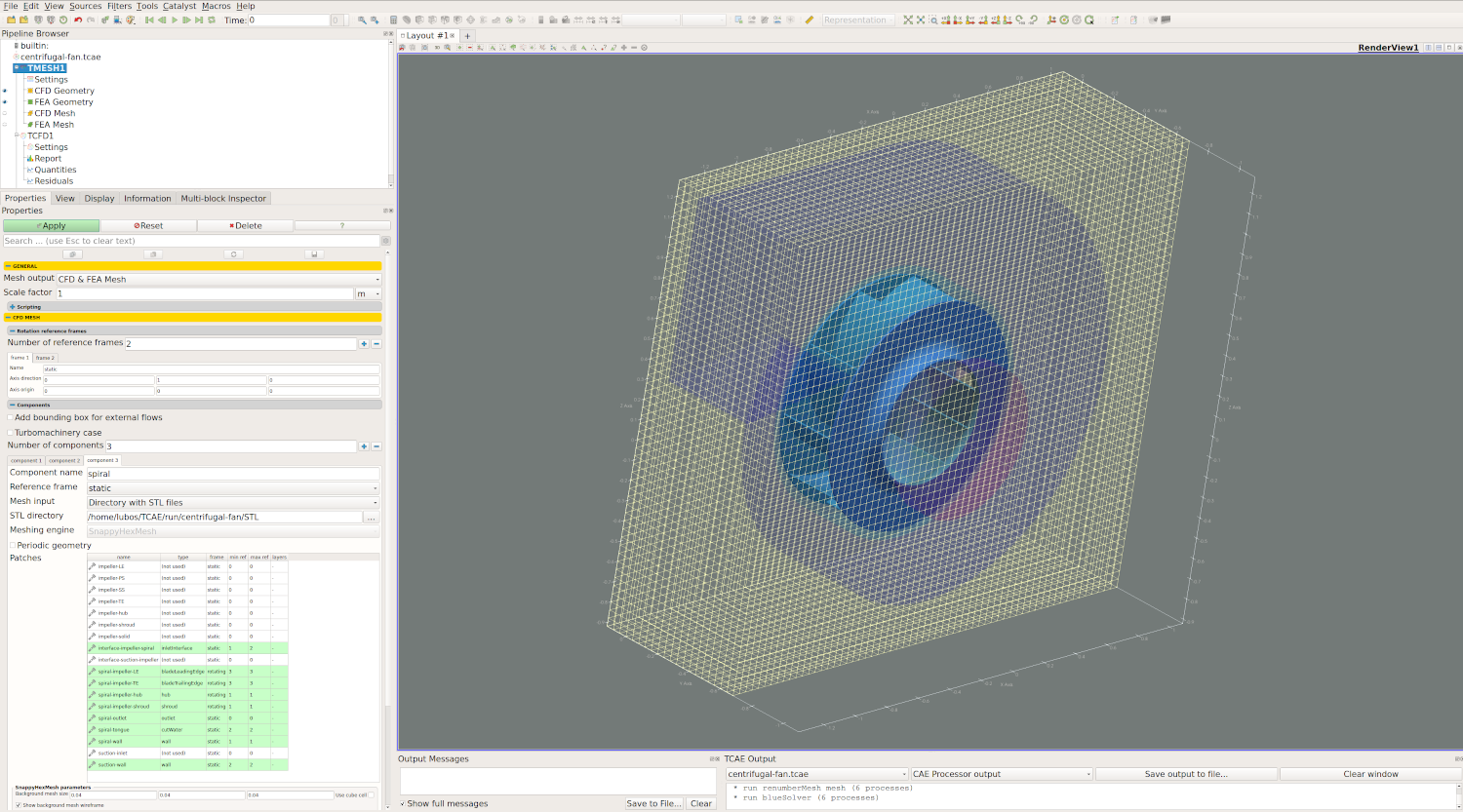This screenshot has height=812, width=1463.
Task: Click the Open File folder icon
Action: tap(12, 19)
